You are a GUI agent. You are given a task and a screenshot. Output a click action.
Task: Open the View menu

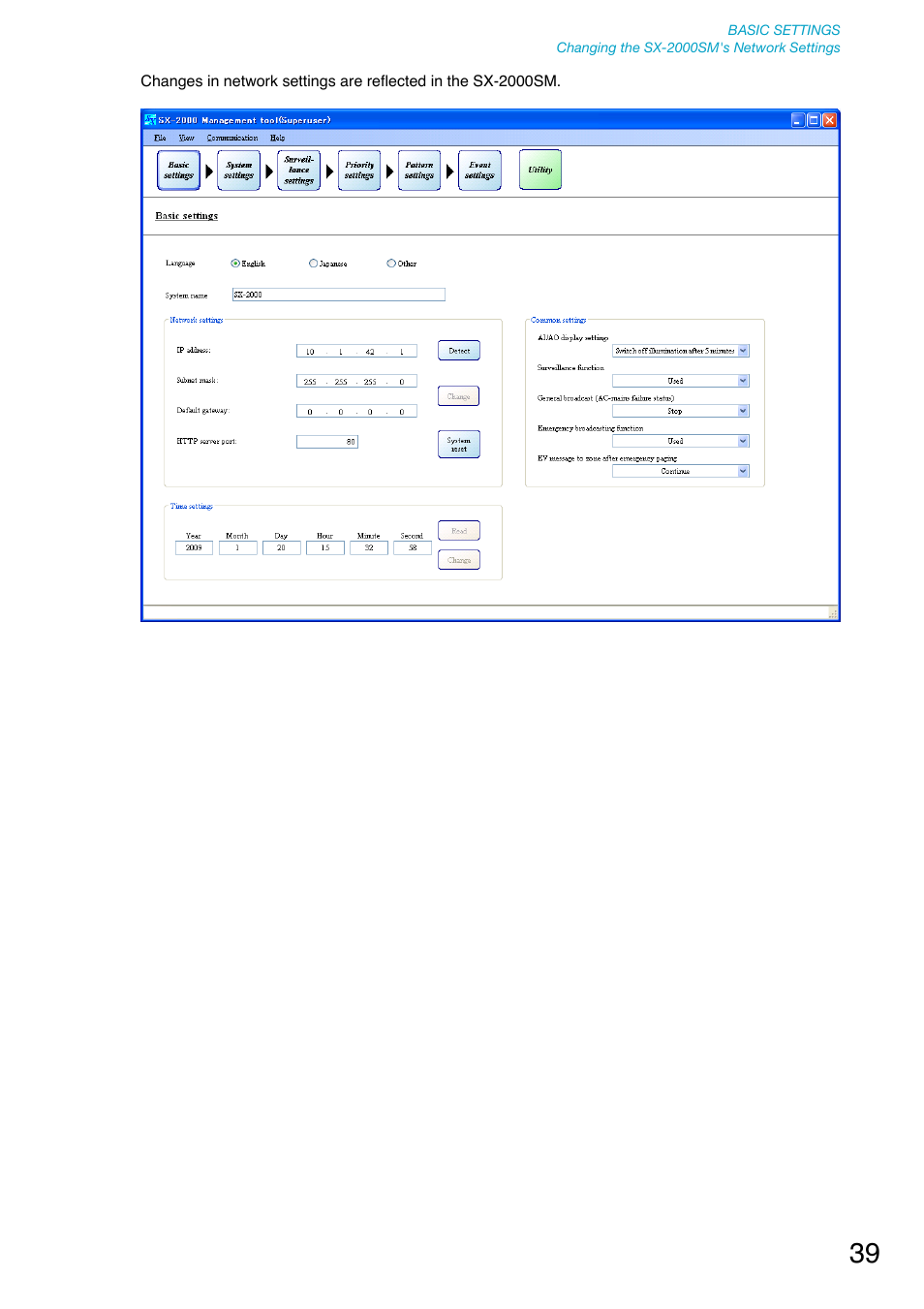point(187,139)
